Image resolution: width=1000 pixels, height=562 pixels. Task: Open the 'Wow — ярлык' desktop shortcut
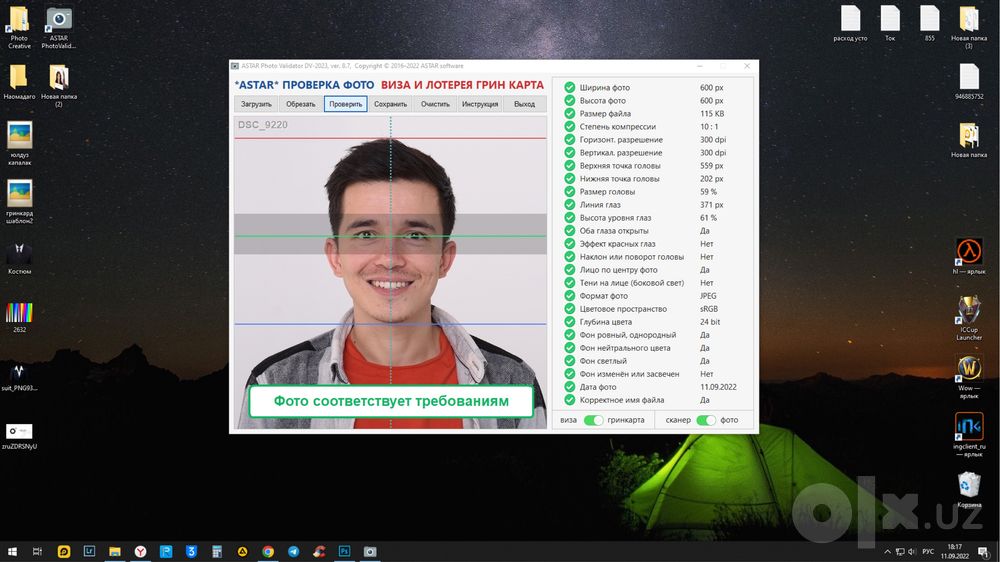[969, 377]
